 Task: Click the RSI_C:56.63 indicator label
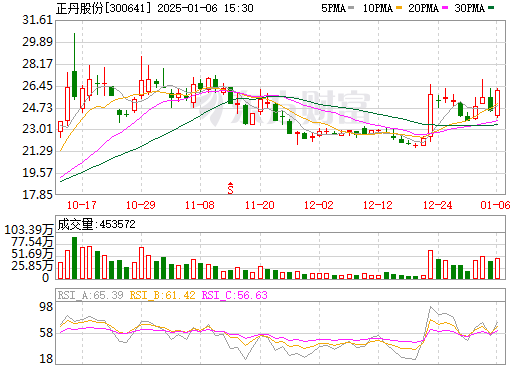coord(235,295)
